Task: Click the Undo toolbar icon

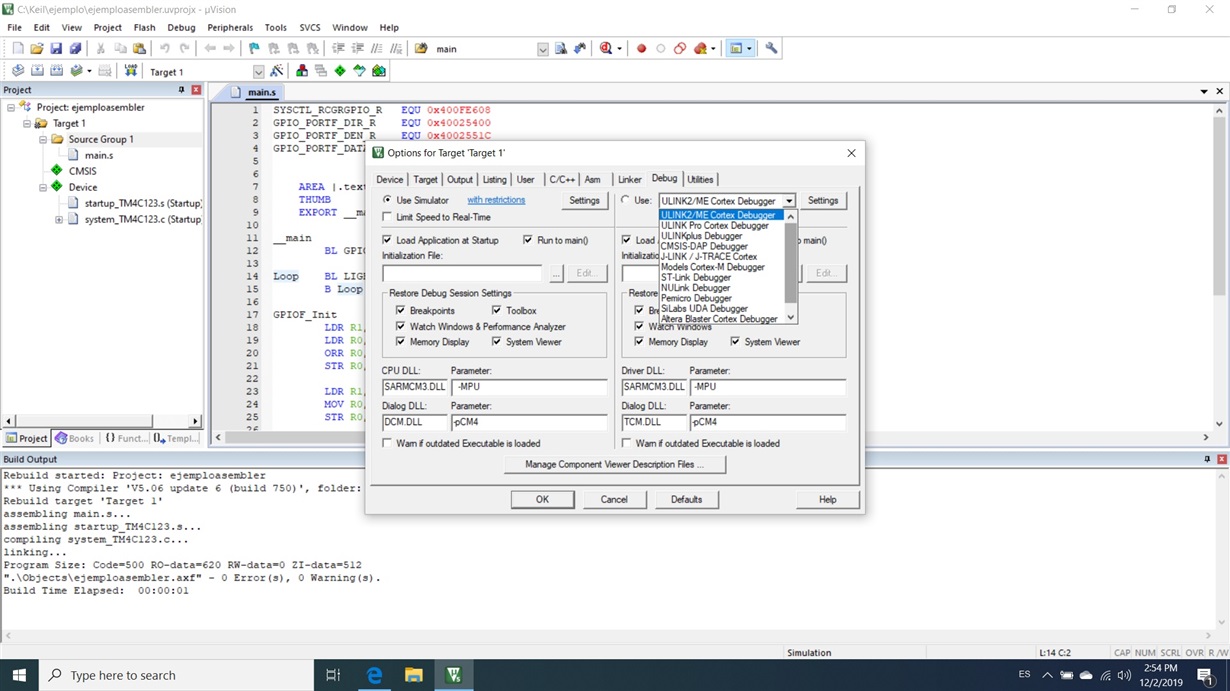Action: pyautogui.click(x=165, y=48)
